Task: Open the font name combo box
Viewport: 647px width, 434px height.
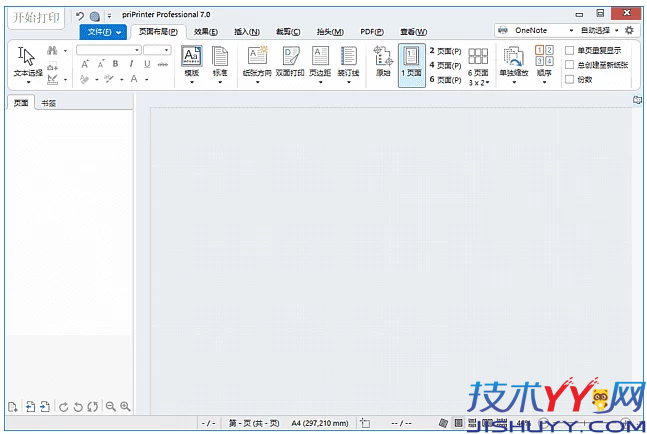Action: pyautogui.click(x=109, y=50)
